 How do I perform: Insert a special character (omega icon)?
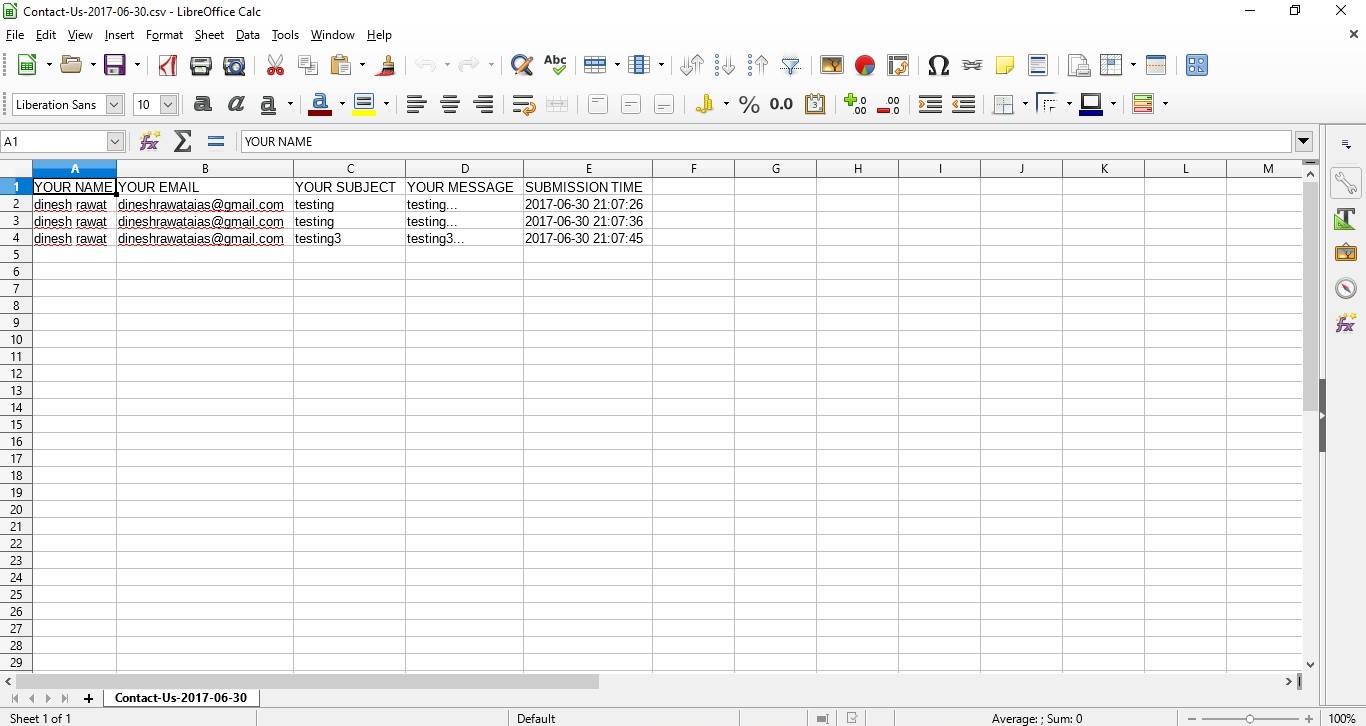point(938,66)
